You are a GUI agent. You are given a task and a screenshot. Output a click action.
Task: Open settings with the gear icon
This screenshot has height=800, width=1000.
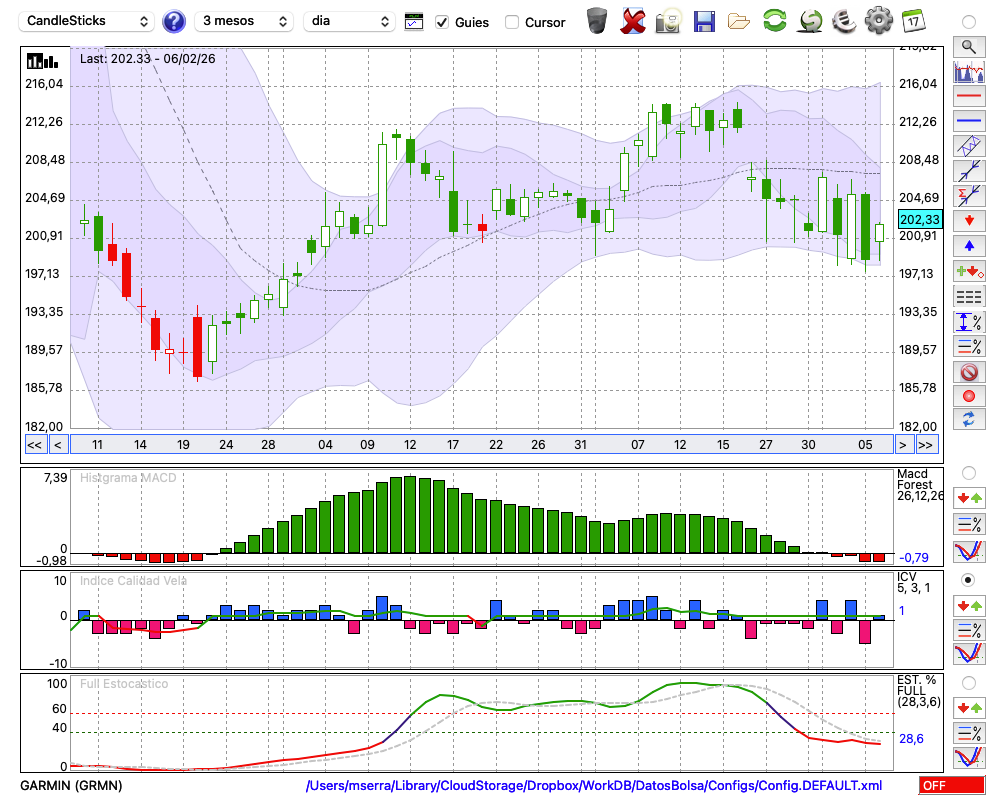coord(878,21)
